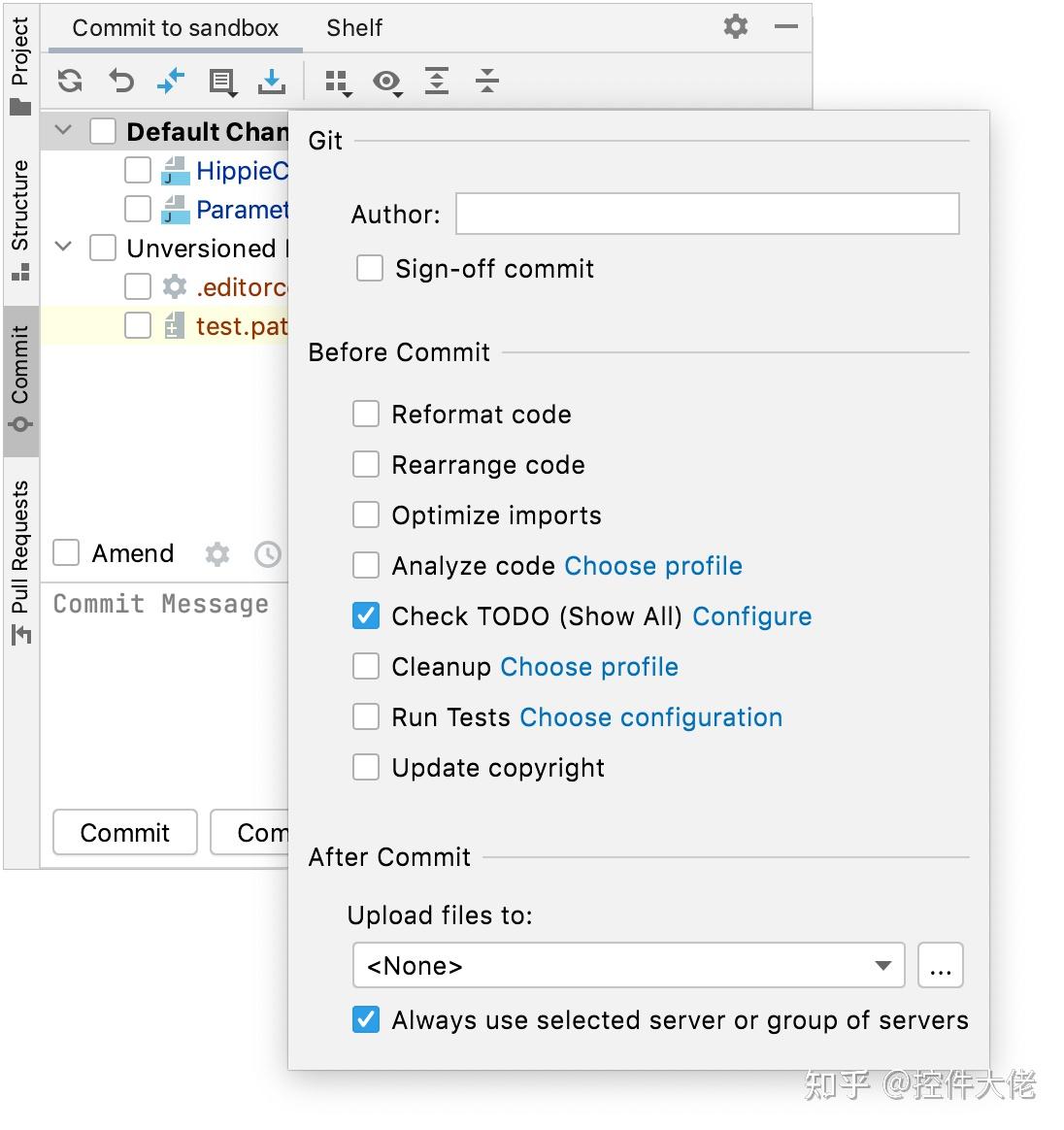1064x1130 pixels.
Task: Click the gear icon beside Amend
Action: point(216,553)
